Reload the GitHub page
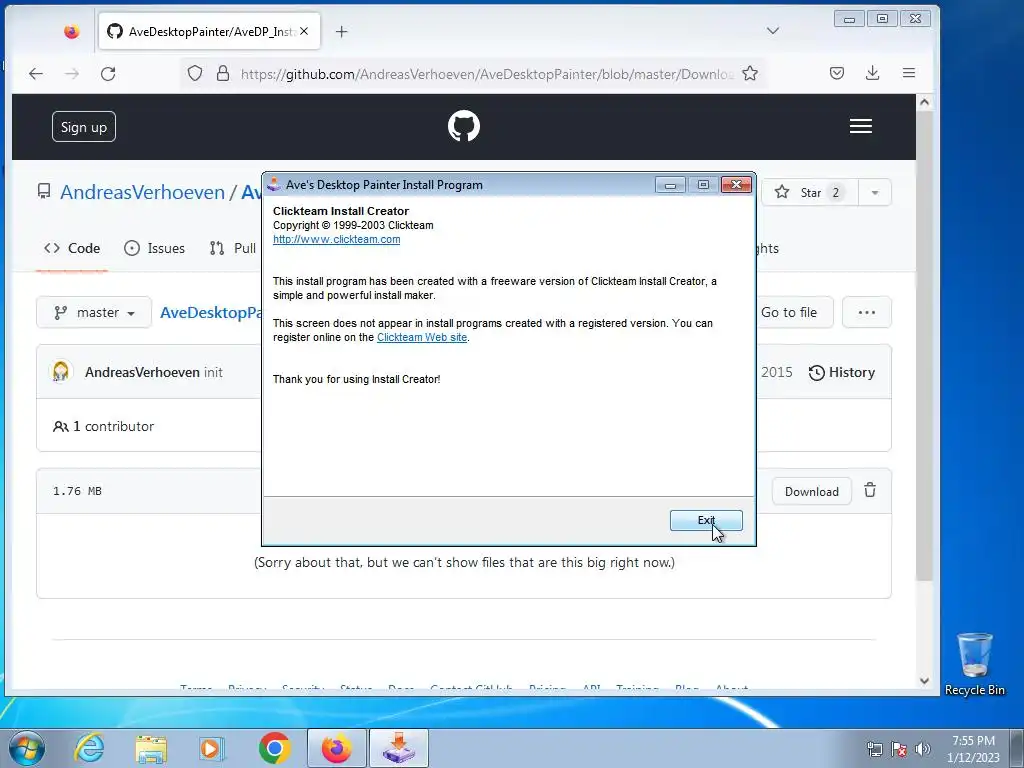The image size is (1024, 768). point(108,74)
